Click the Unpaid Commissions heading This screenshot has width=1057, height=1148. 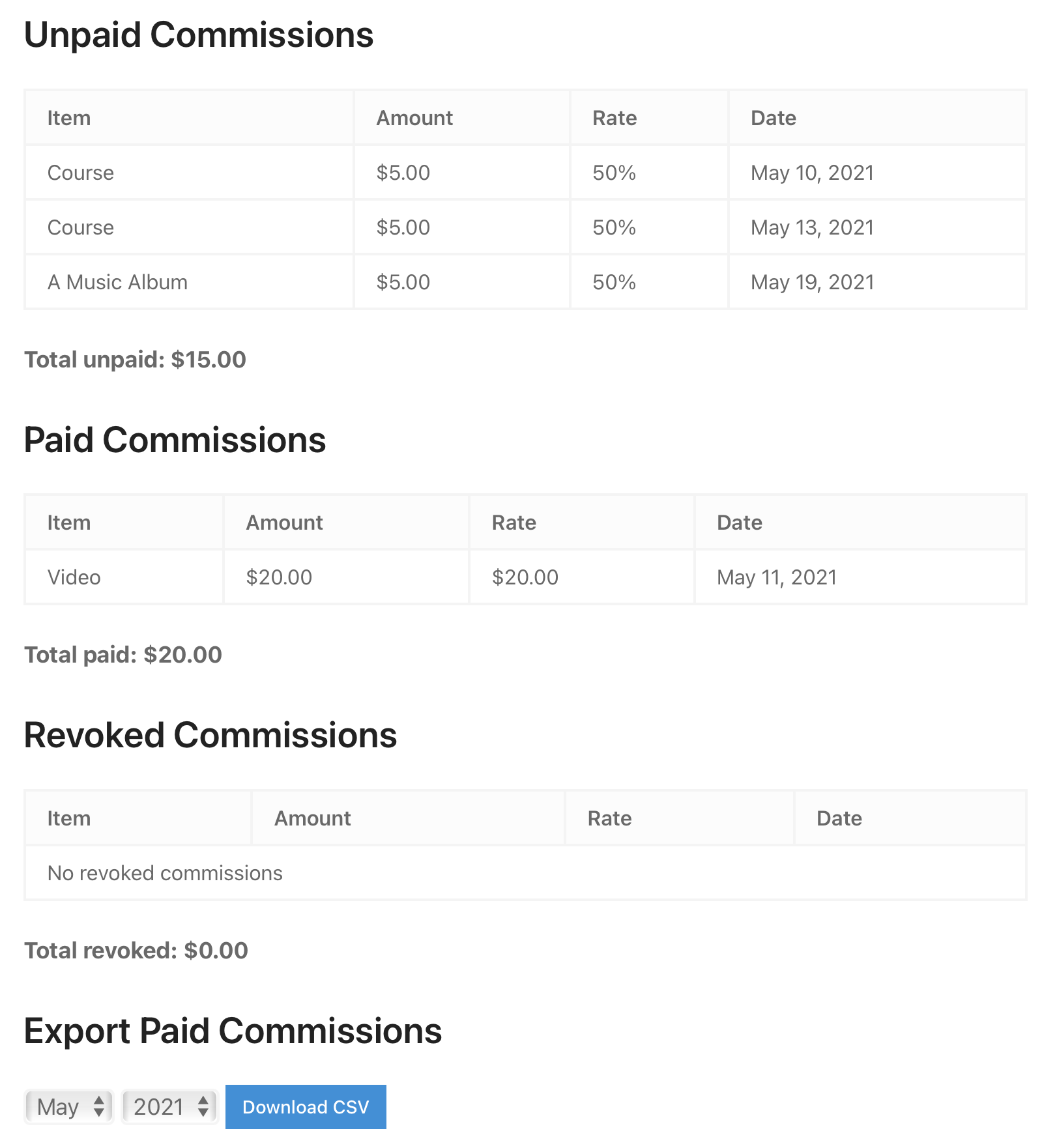pos(199,35)
